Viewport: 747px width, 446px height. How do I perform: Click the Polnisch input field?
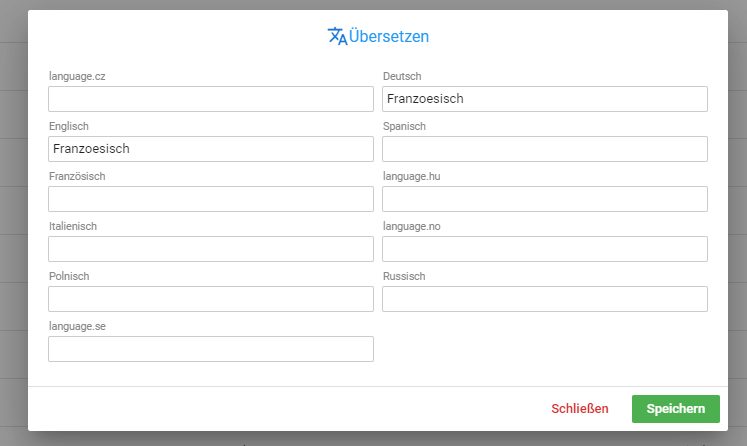click(211, 299)
